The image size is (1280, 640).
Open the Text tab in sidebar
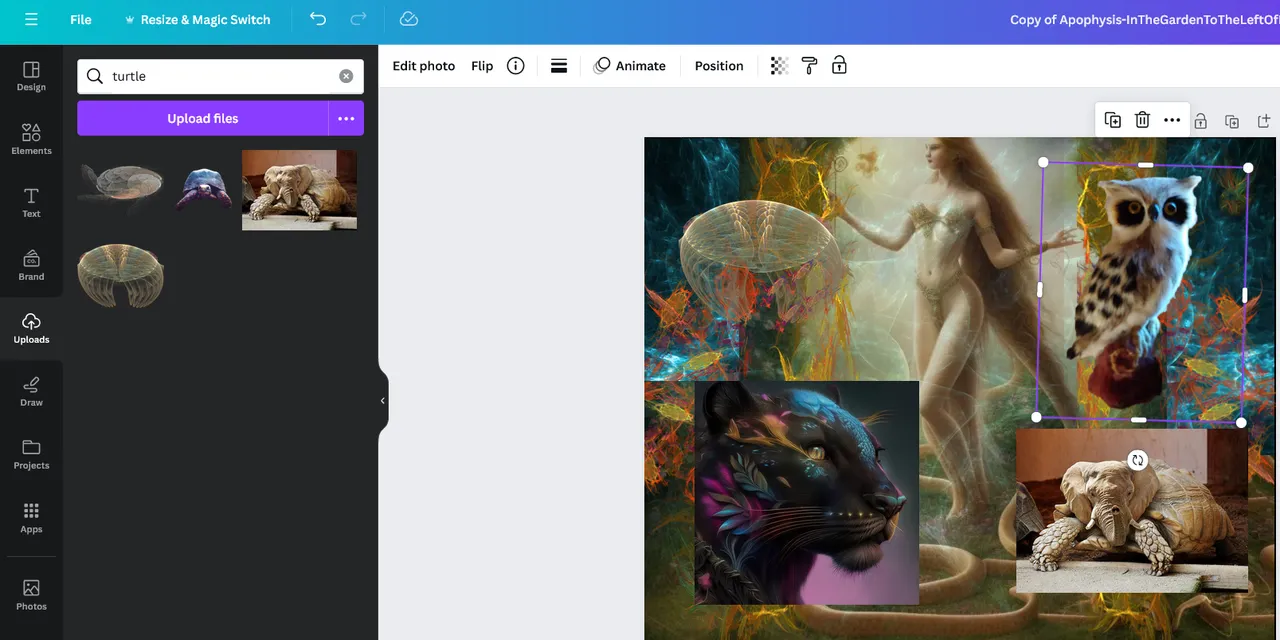[31, 202]
